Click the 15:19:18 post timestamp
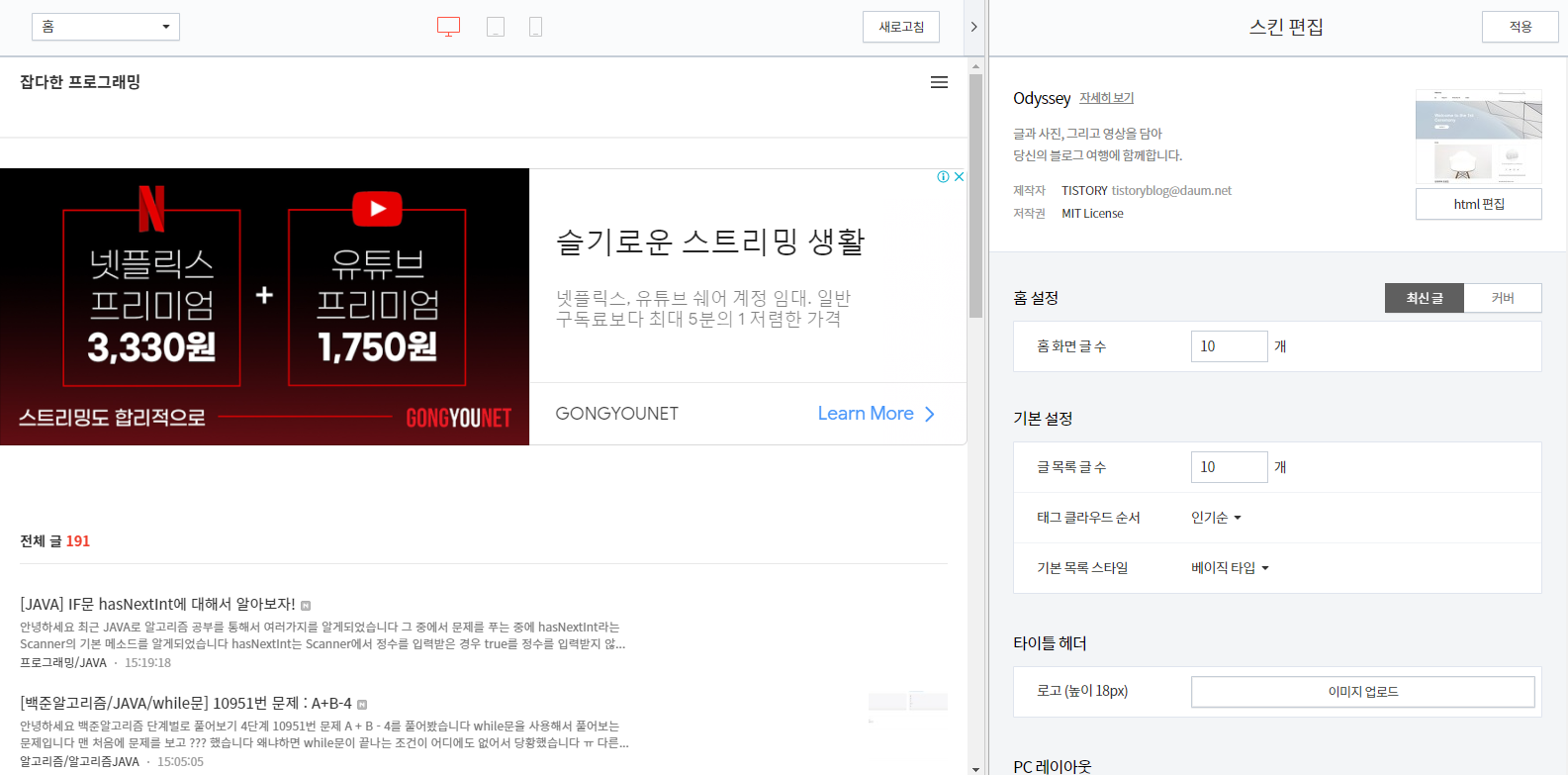Image resolution: width=1568 pixels, height=775 pixels. 147,663
